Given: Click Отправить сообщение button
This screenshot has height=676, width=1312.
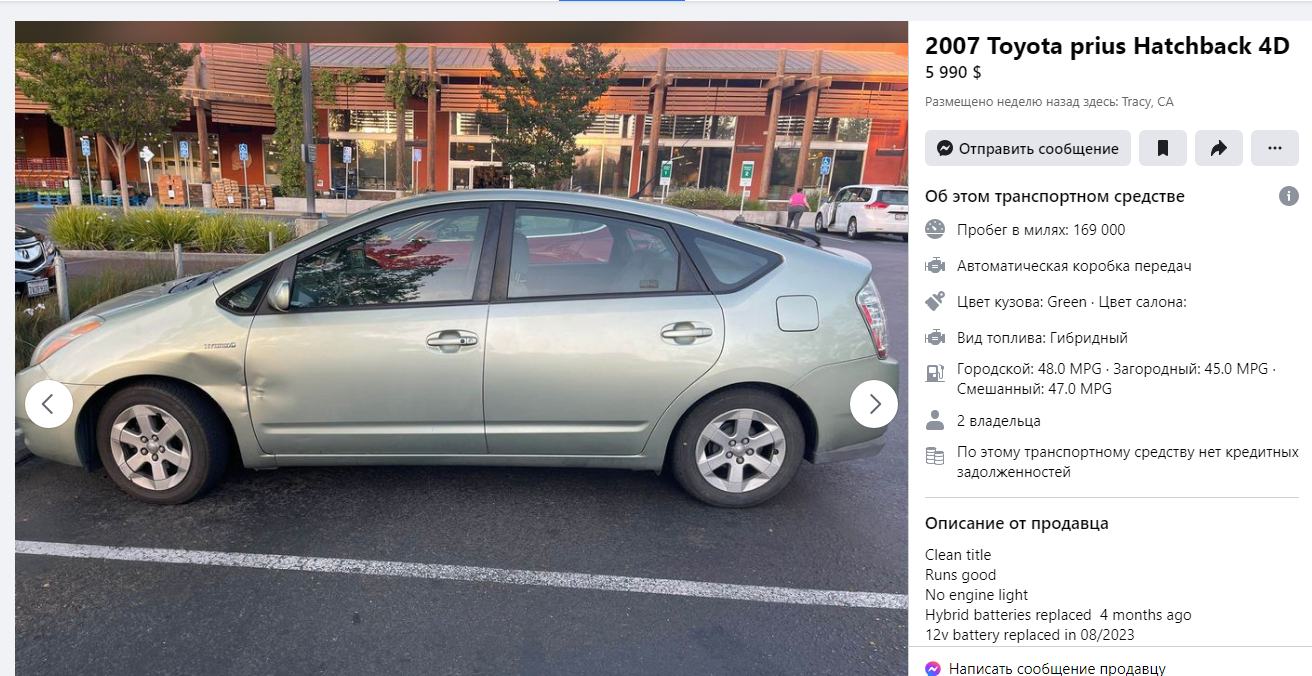Looking at the screenshot, I should 1028,148.
